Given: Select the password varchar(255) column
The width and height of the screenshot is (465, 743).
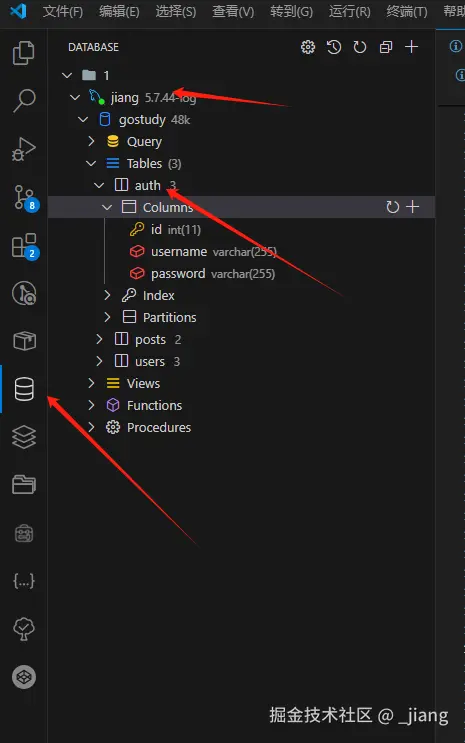Looking at the screenshot, I should [241, 273].
